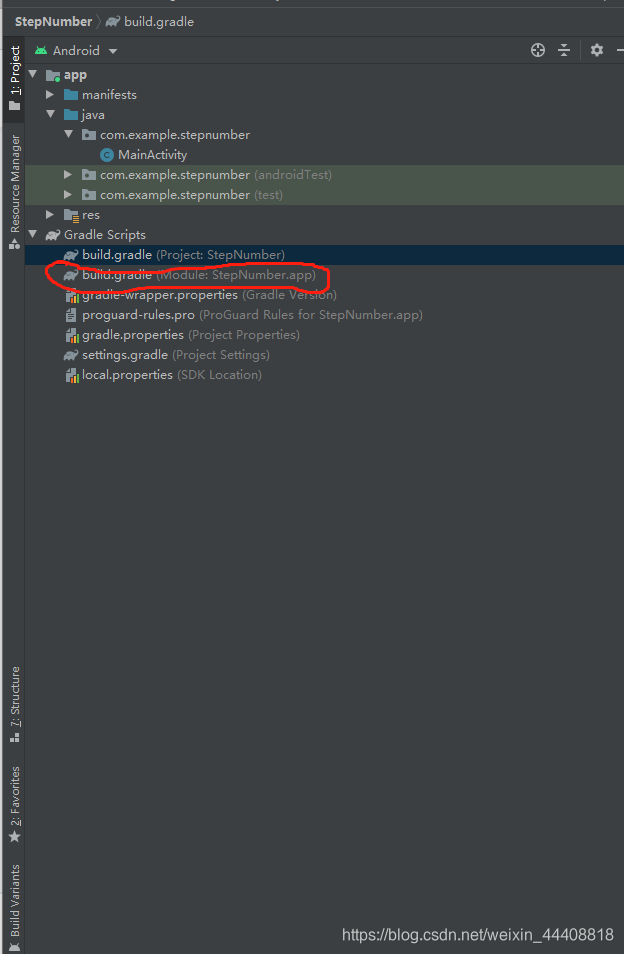Viewport: 624px width, 954px height.
Task: Click the res folder icon
Action: pyautogui.click(x=71, y=215)
